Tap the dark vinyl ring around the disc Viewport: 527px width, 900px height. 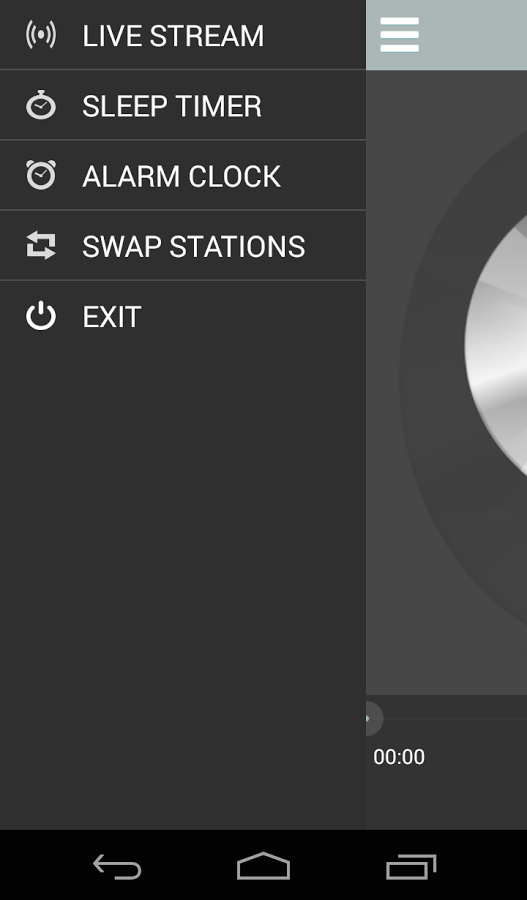pos(433,373)
